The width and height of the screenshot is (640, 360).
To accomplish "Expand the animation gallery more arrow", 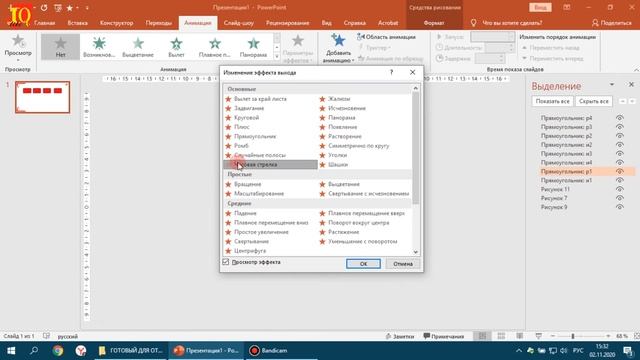I will [277, 57].
